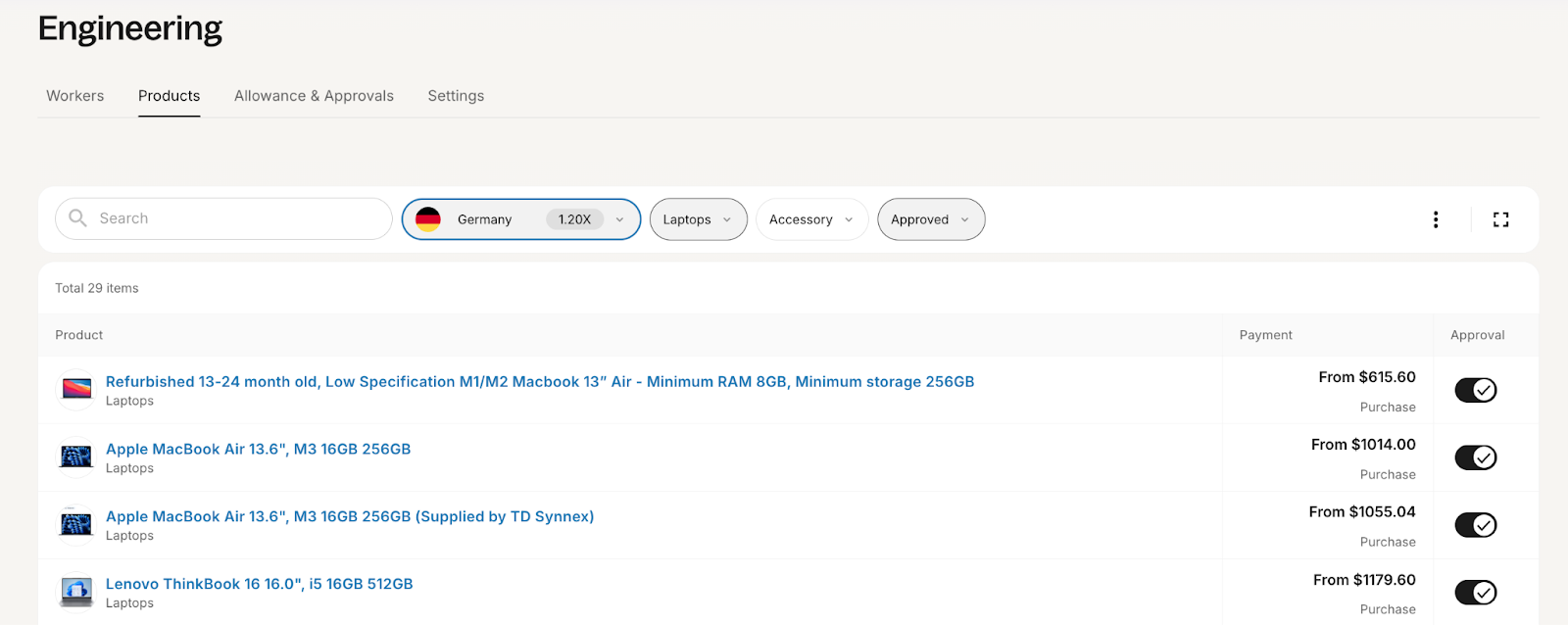Open the Germany country dropdown

[521, 219]
